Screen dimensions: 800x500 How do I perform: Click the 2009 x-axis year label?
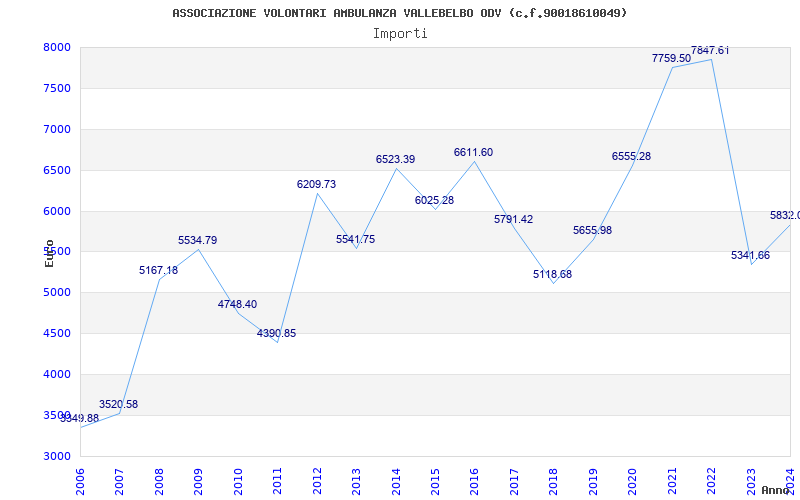pos(198,481)
